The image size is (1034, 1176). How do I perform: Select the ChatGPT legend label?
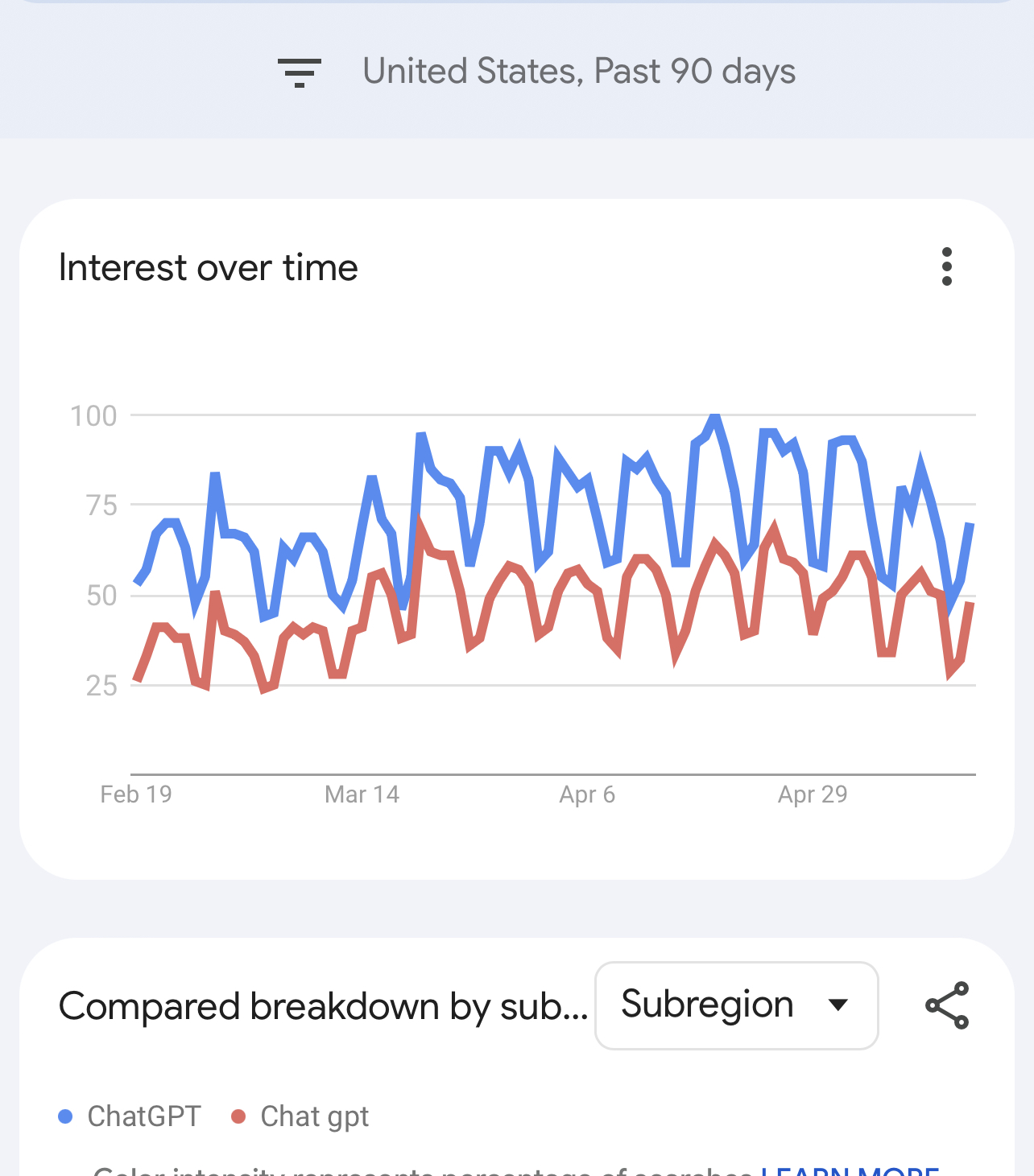(144, 1116)
